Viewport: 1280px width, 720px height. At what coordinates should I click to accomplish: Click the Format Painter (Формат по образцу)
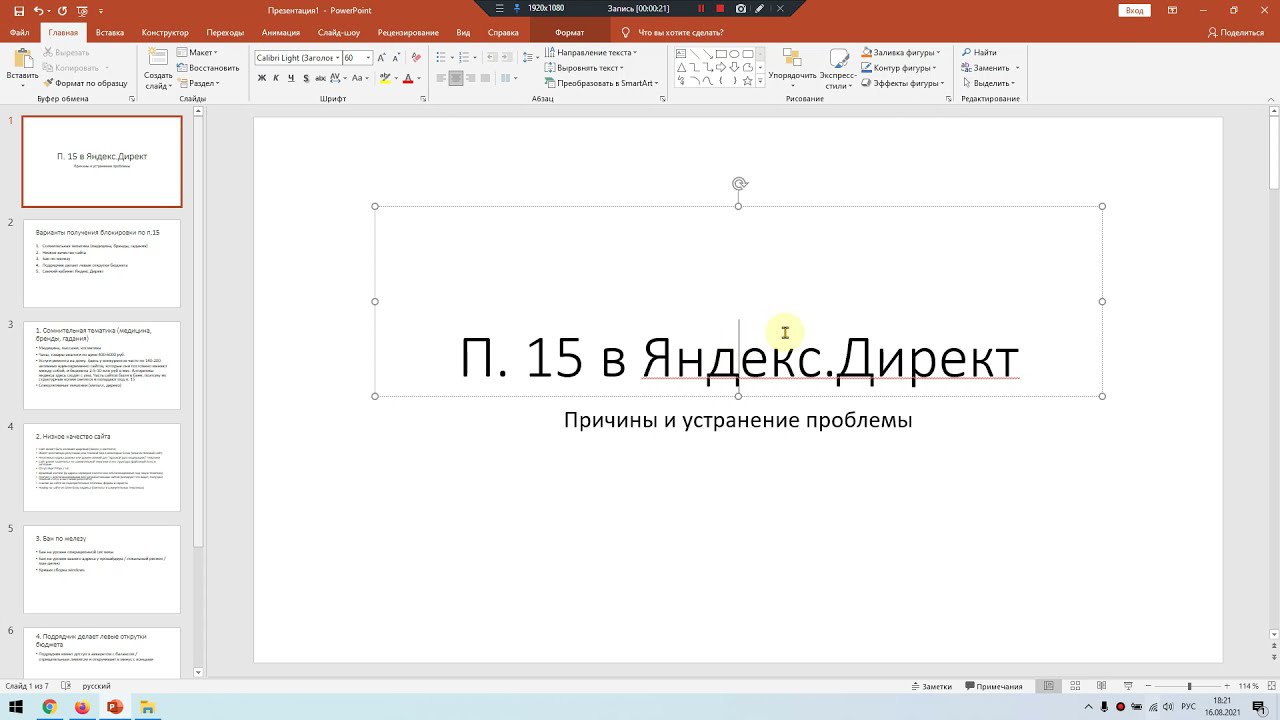(86, 83)
